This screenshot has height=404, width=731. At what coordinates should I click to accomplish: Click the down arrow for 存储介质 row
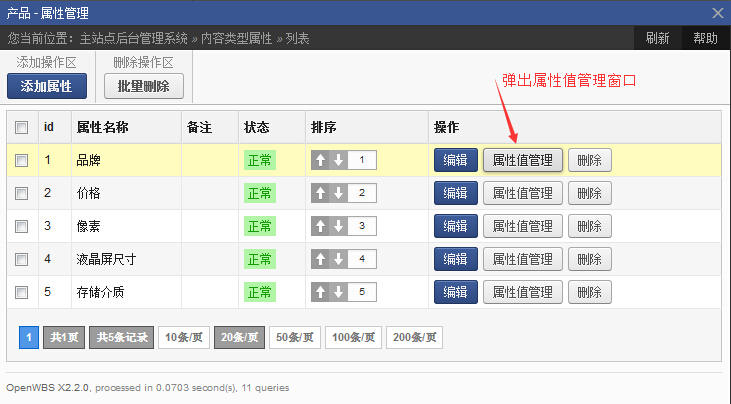(338, 292)
